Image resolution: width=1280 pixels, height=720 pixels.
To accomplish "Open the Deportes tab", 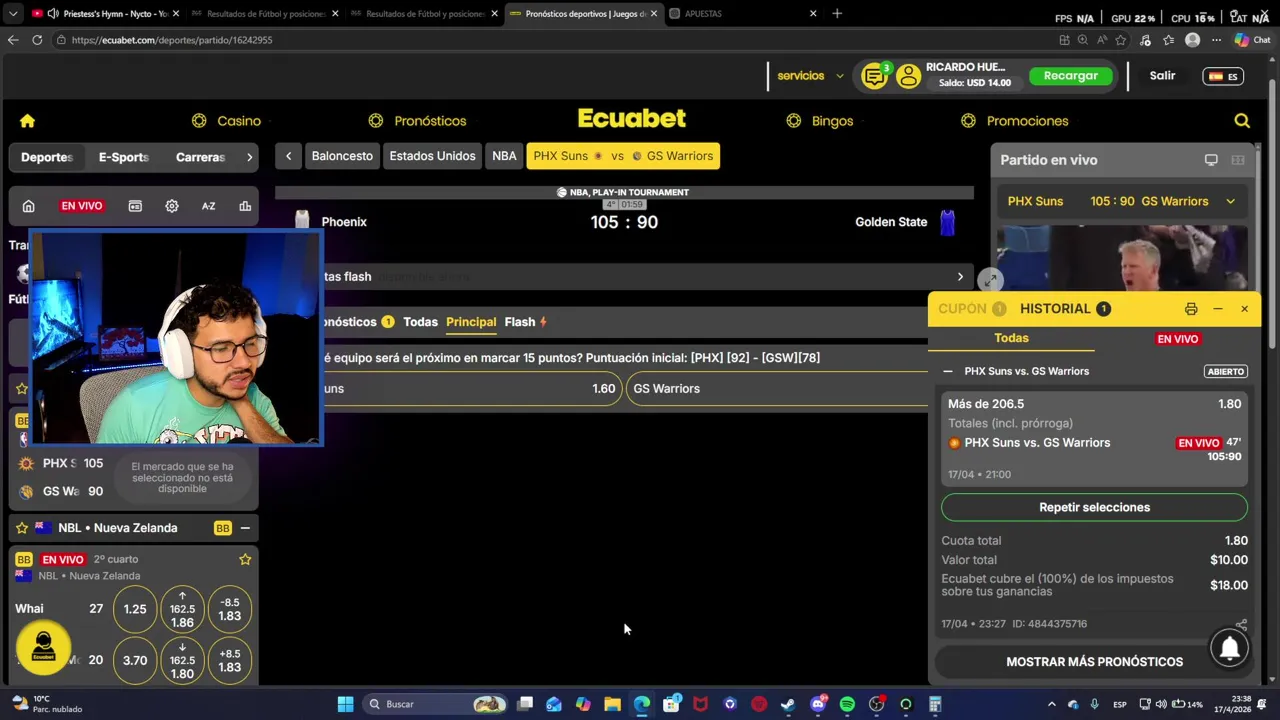I will pos(47,157).
